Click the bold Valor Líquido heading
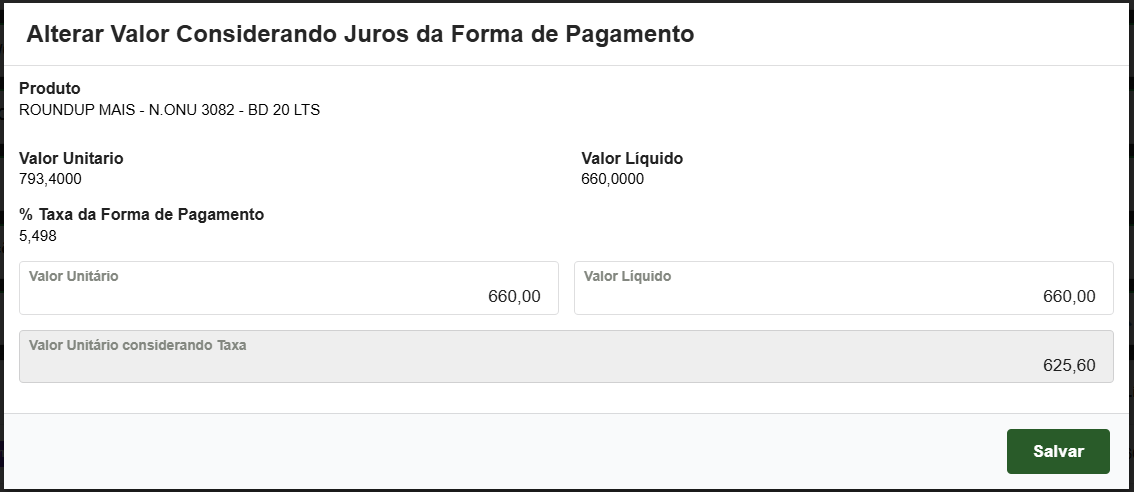The height and width of the screenshot is (492, 1134). [632, 158]
